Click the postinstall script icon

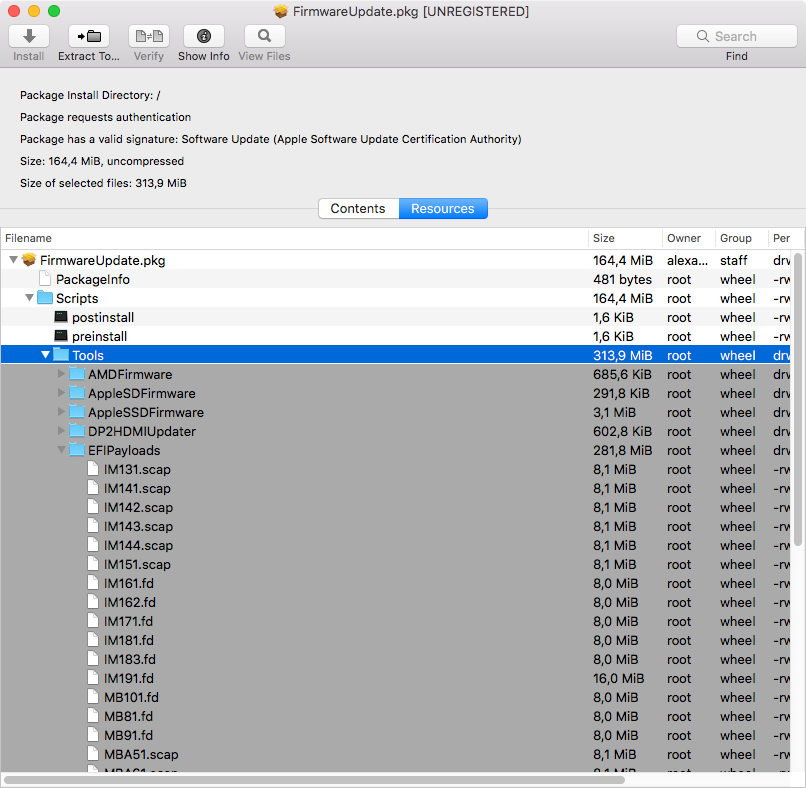(61, 317)
